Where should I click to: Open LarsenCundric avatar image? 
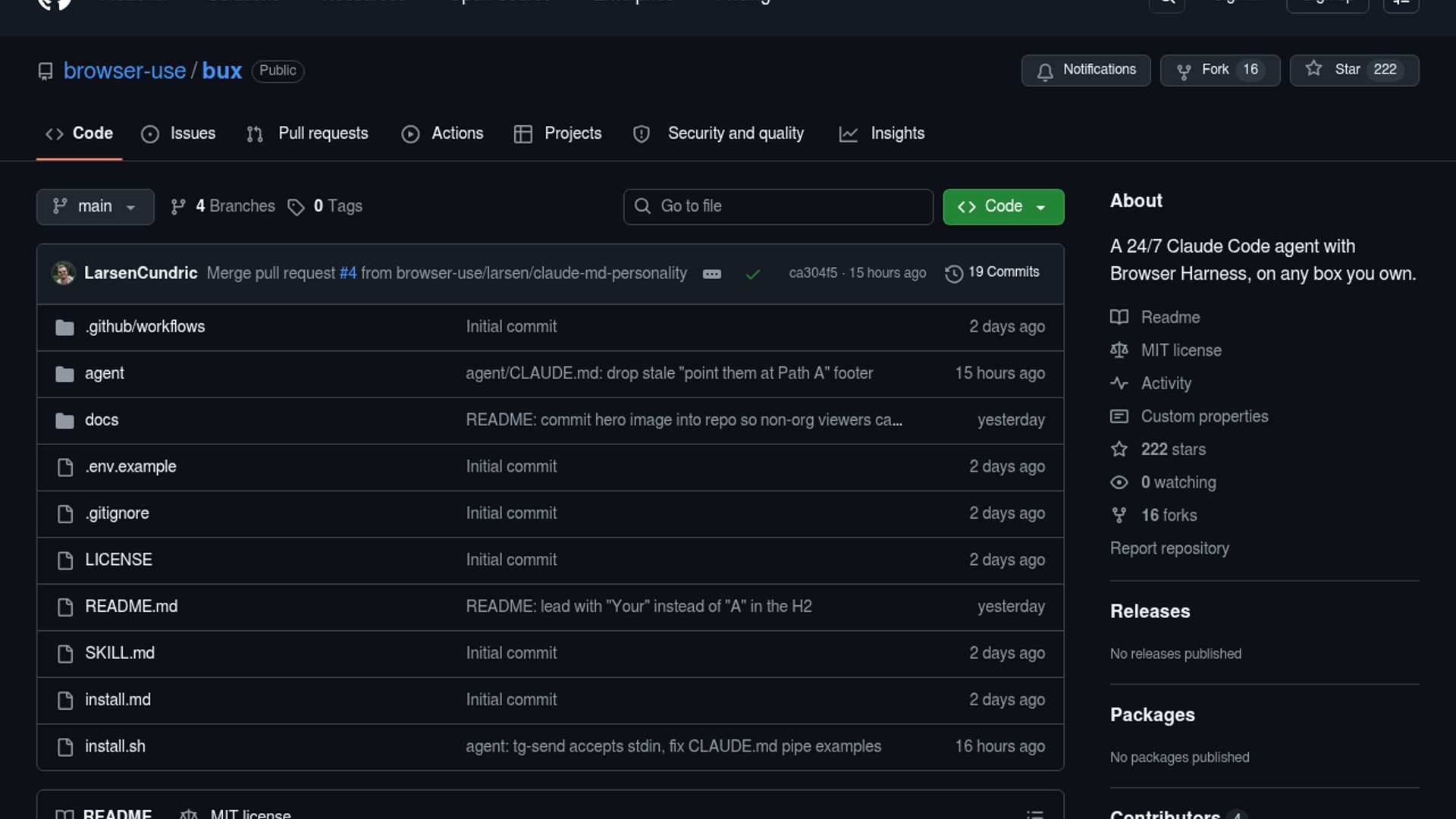(x=64, y=273)
